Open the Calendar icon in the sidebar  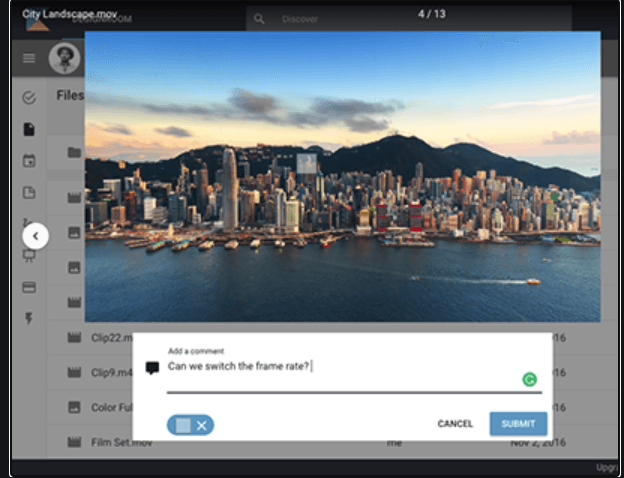point(29,160)
